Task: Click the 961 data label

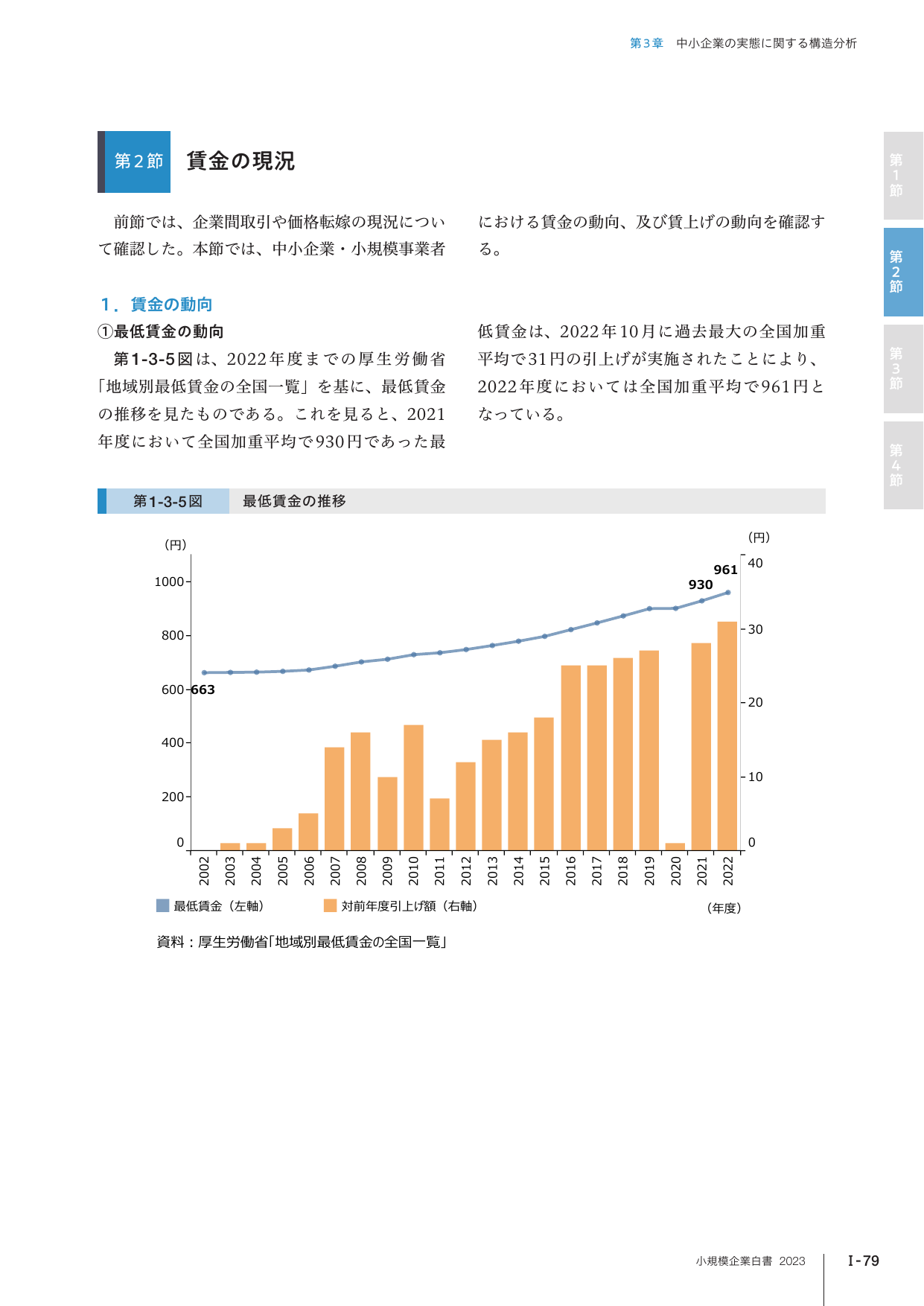Action: tap(725, 570)
